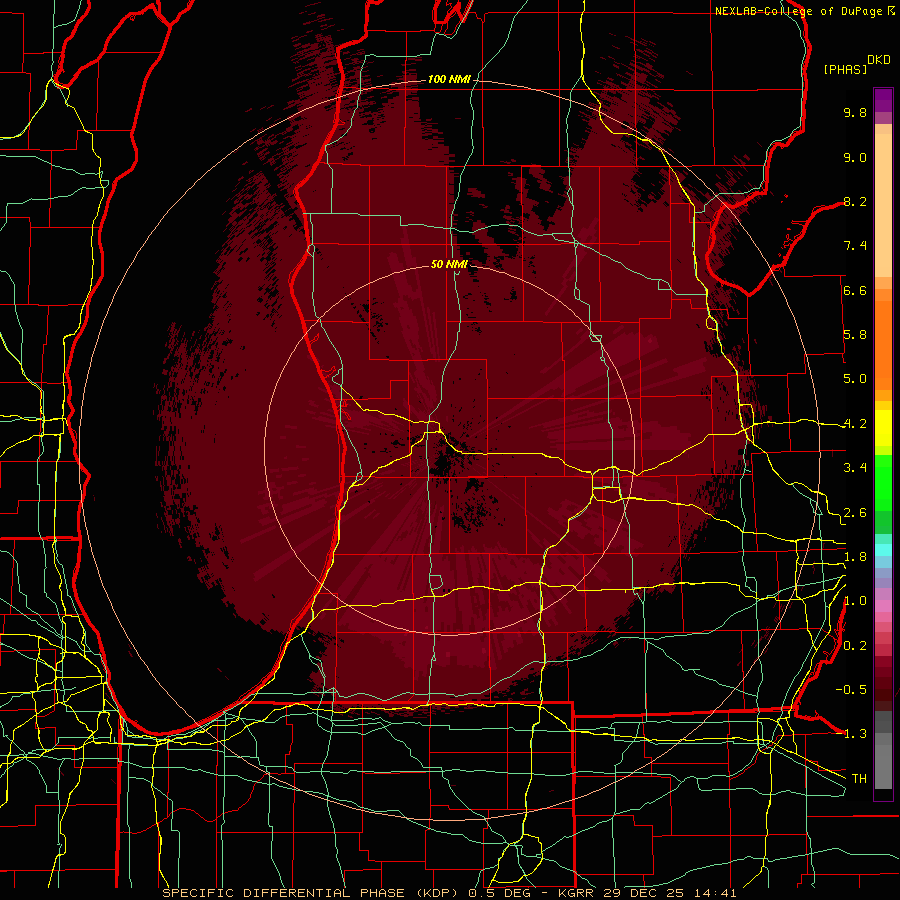
Task: Select the 9.8 value on the scale
Action: (x=855, y=112)
